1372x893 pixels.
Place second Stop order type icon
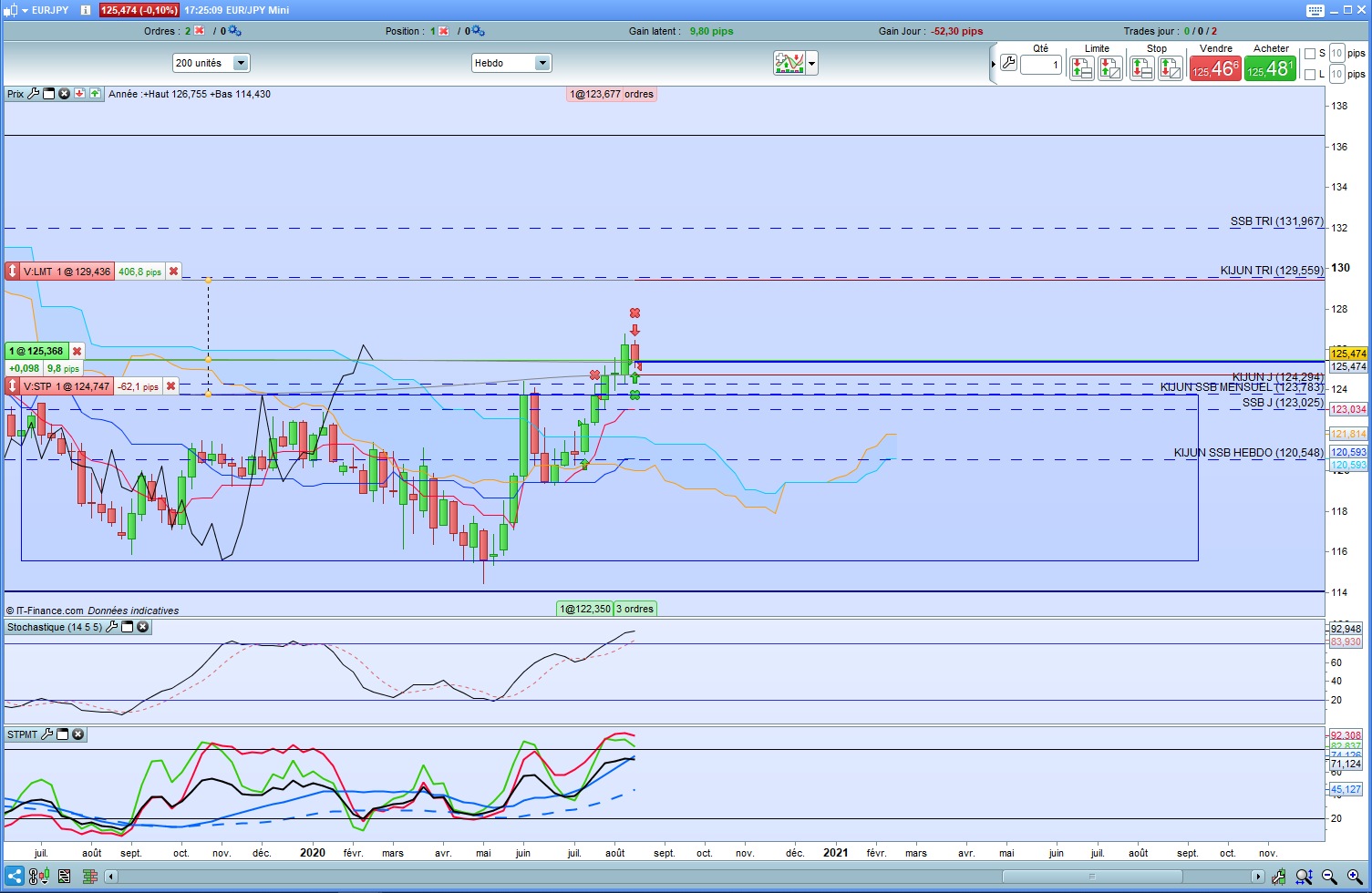click(1171, 68)
